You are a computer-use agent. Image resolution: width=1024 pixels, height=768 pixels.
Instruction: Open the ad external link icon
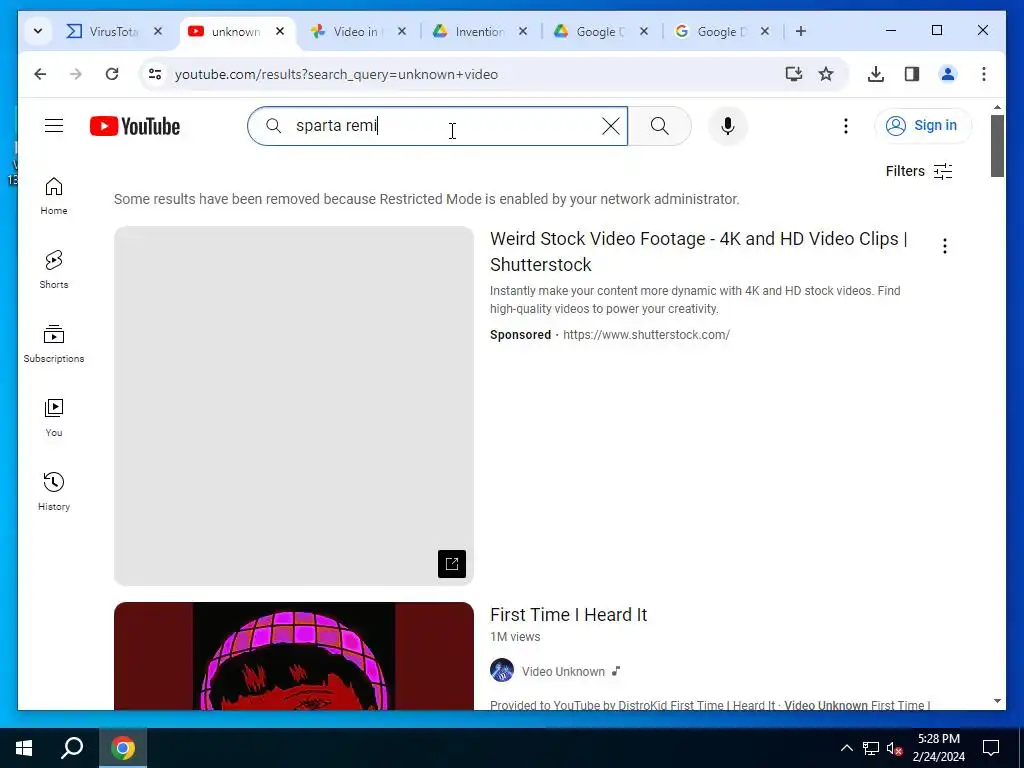tap(452, 564)
